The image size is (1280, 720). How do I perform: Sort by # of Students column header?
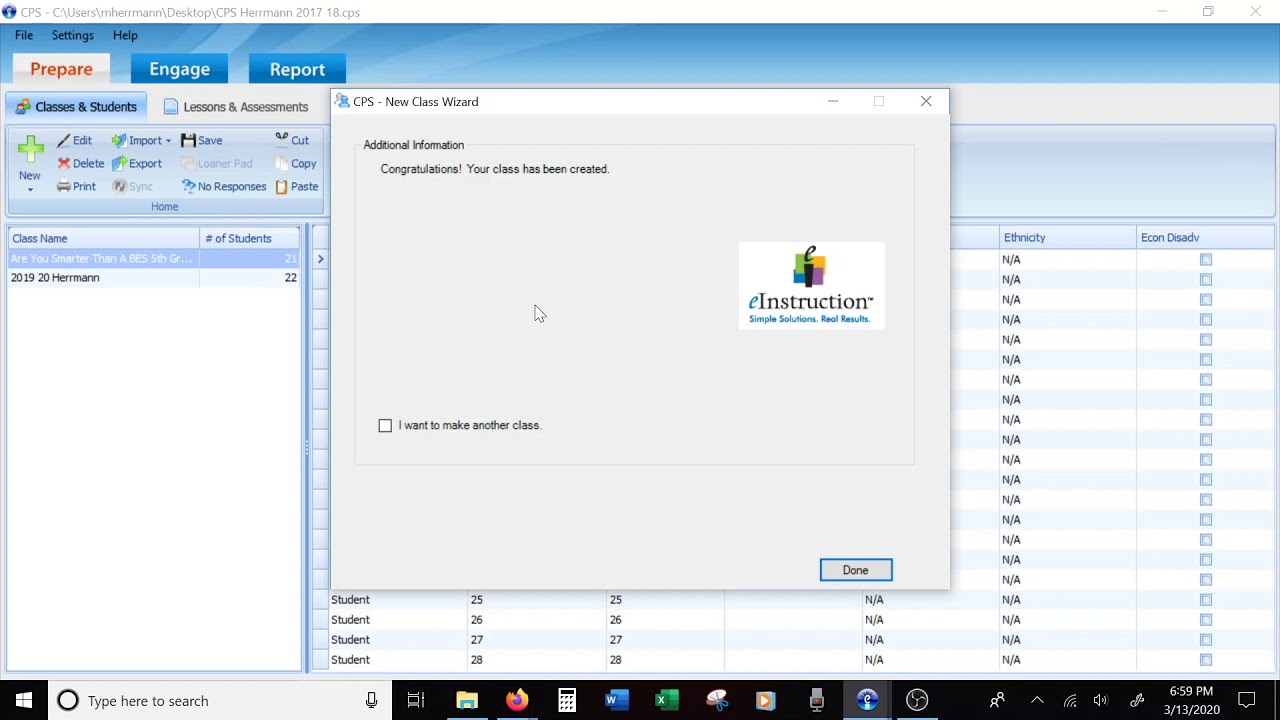pos(250,238)
